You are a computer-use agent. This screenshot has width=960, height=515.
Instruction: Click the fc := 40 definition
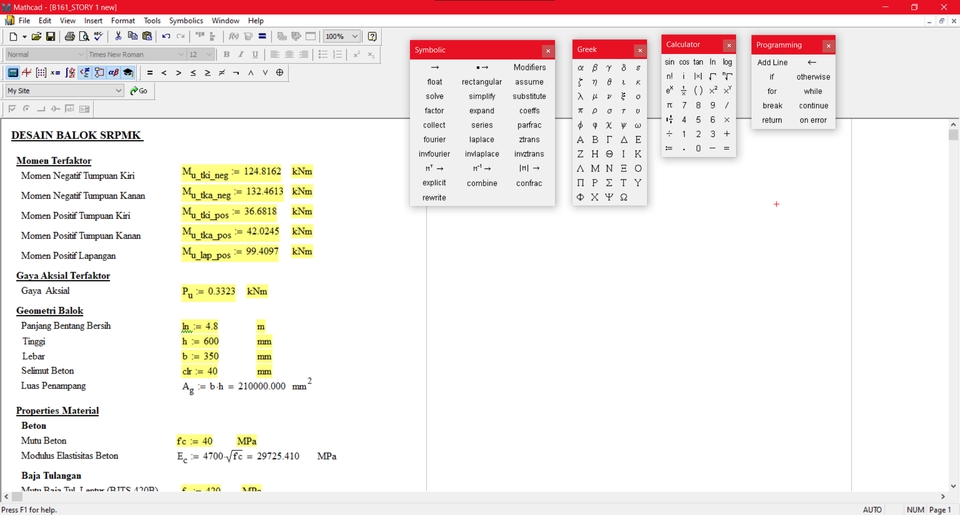point(194,441)
